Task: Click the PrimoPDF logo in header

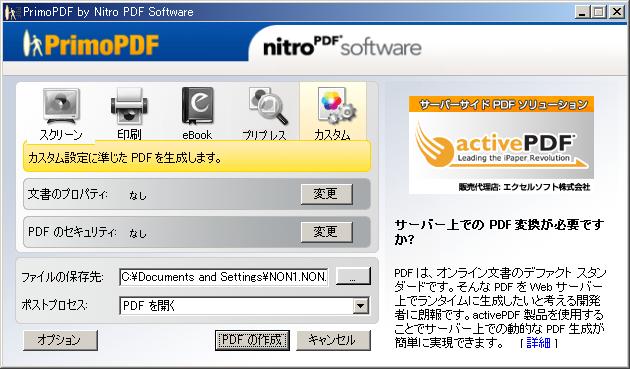Action: pyautogui.click(x=91, y=43)
